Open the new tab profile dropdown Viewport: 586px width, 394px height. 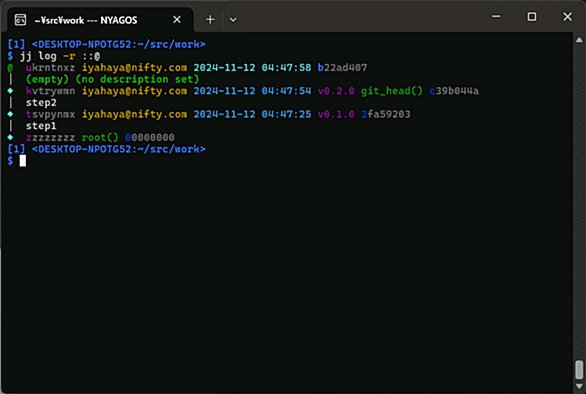[x=233, y=19]
